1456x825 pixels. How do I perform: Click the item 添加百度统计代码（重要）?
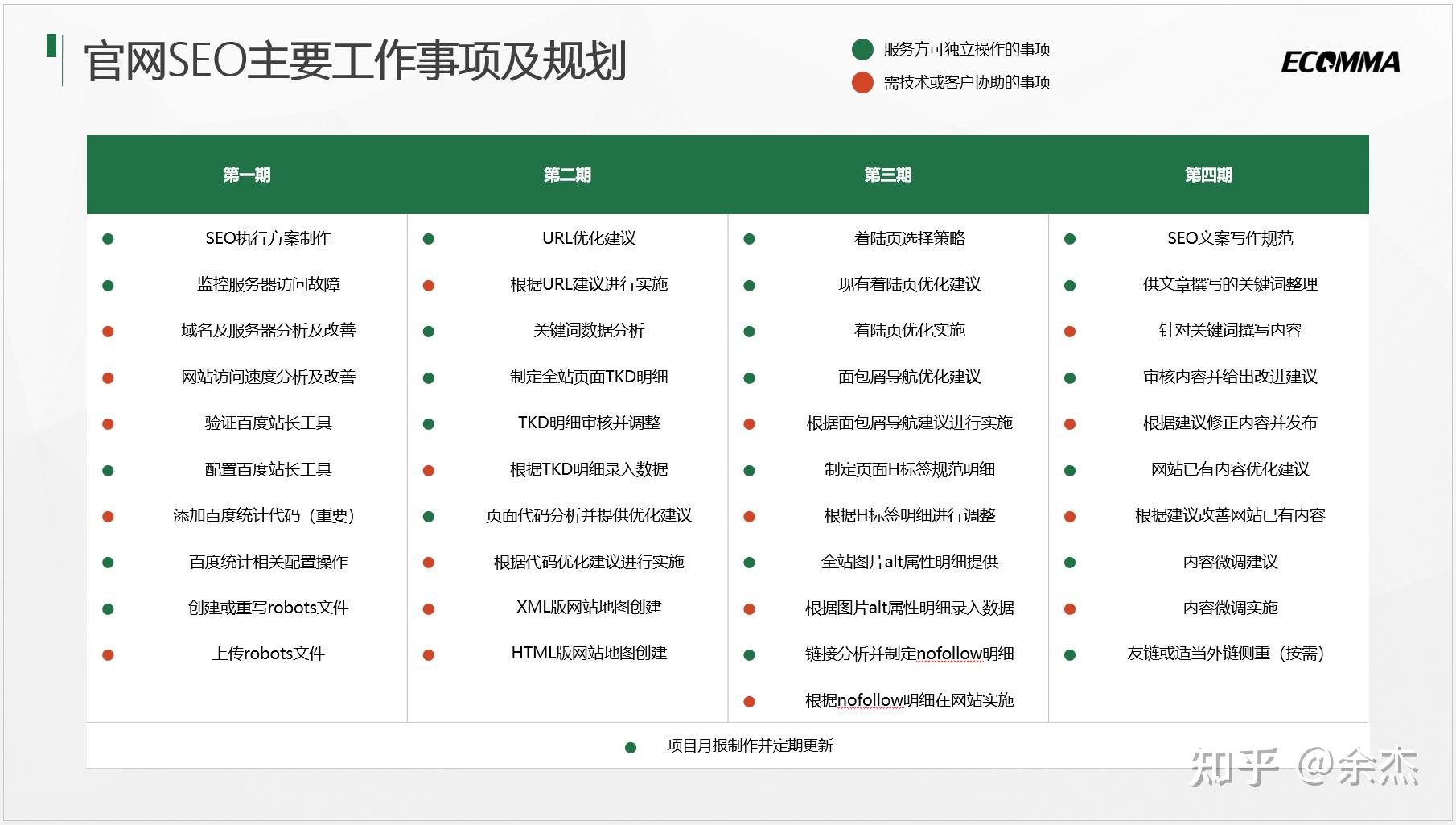pos(264,515)
